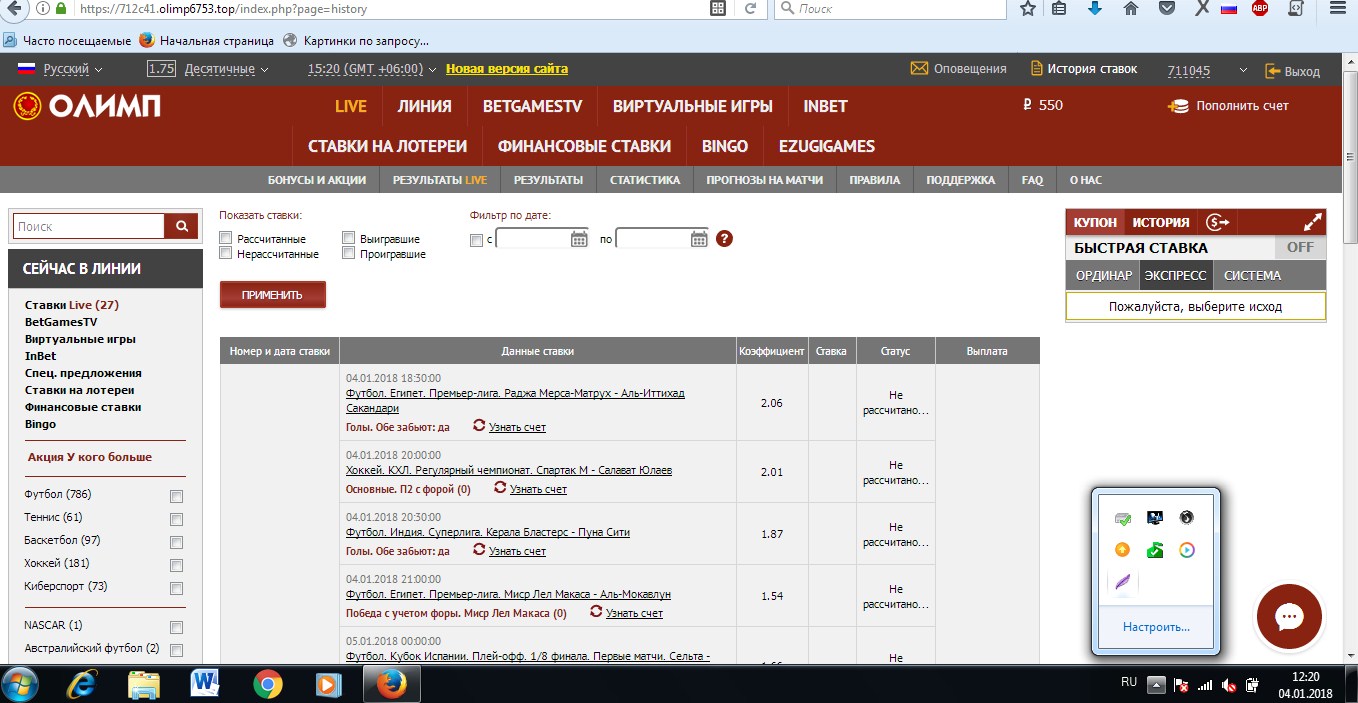The image size is (1358, 703).
Task: Click Настроить... in the tray popup
Action: pos(1156,627)
